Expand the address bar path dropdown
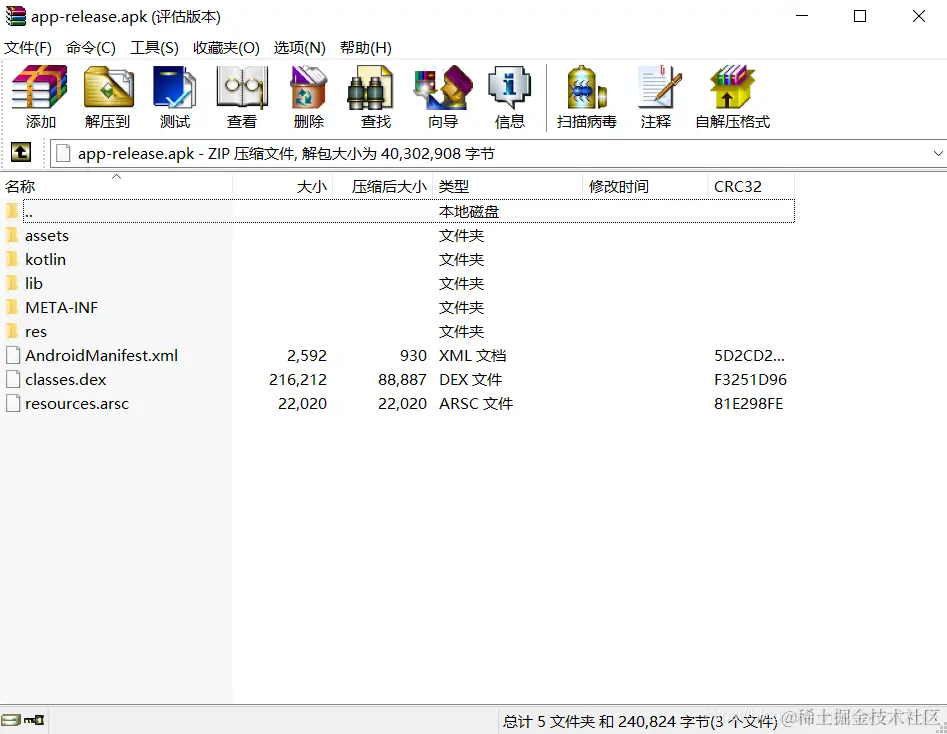This screenshot has height=734, width=947. pos(938,153)
